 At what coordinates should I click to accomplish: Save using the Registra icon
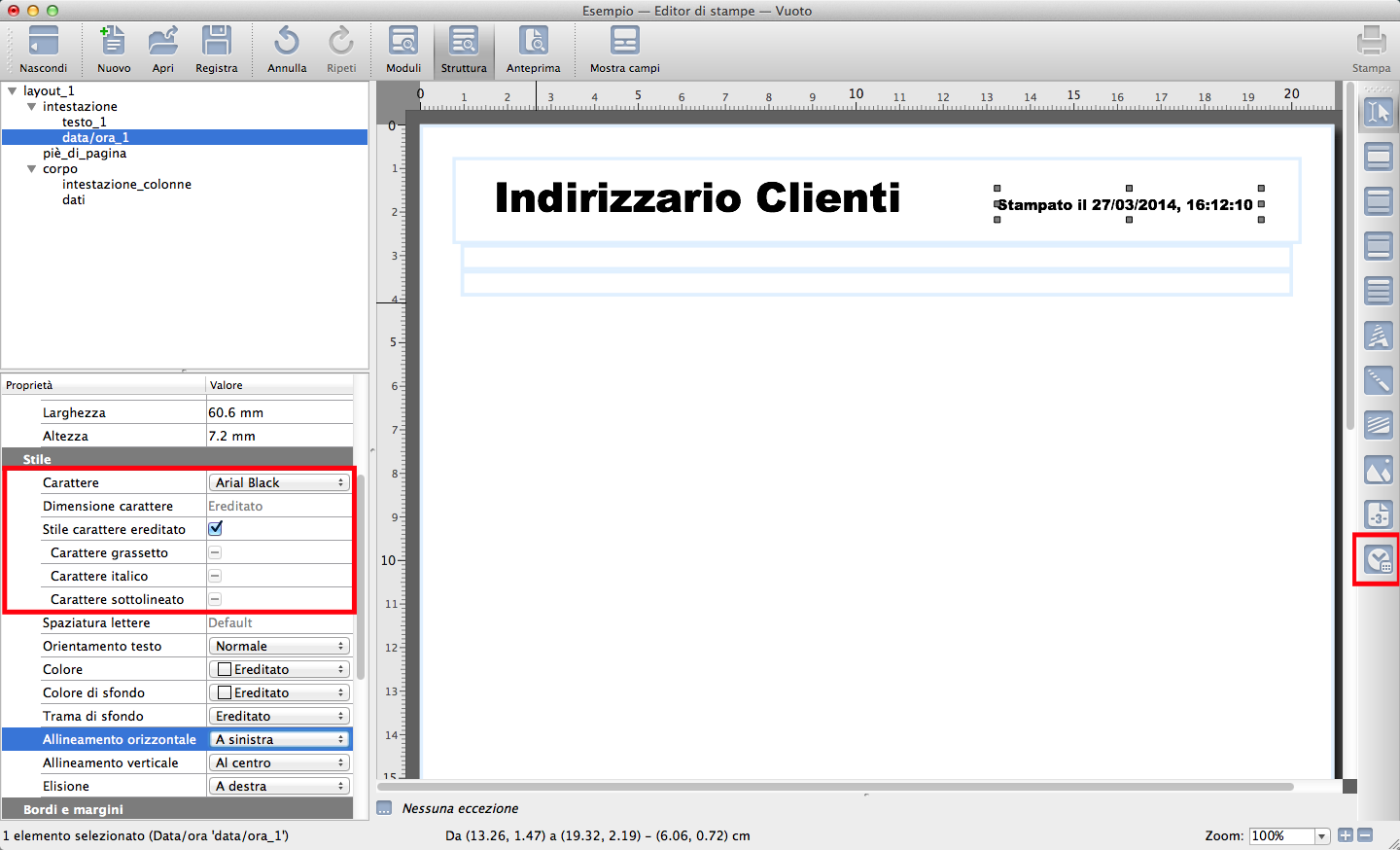pyautogui.click(x=216, y=42)
